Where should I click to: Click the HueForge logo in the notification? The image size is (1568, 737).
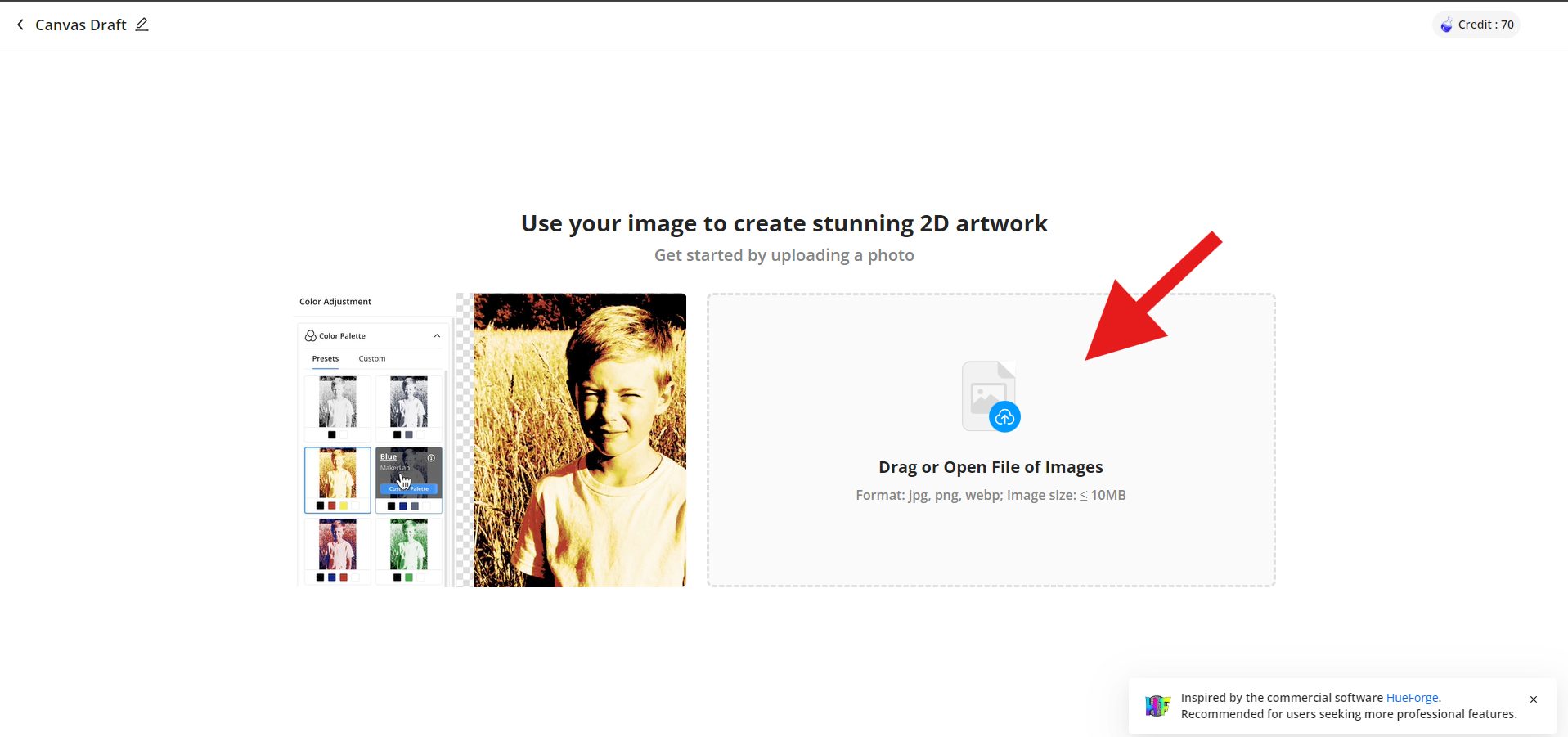pyautogui.click(x=1157, y=705)
